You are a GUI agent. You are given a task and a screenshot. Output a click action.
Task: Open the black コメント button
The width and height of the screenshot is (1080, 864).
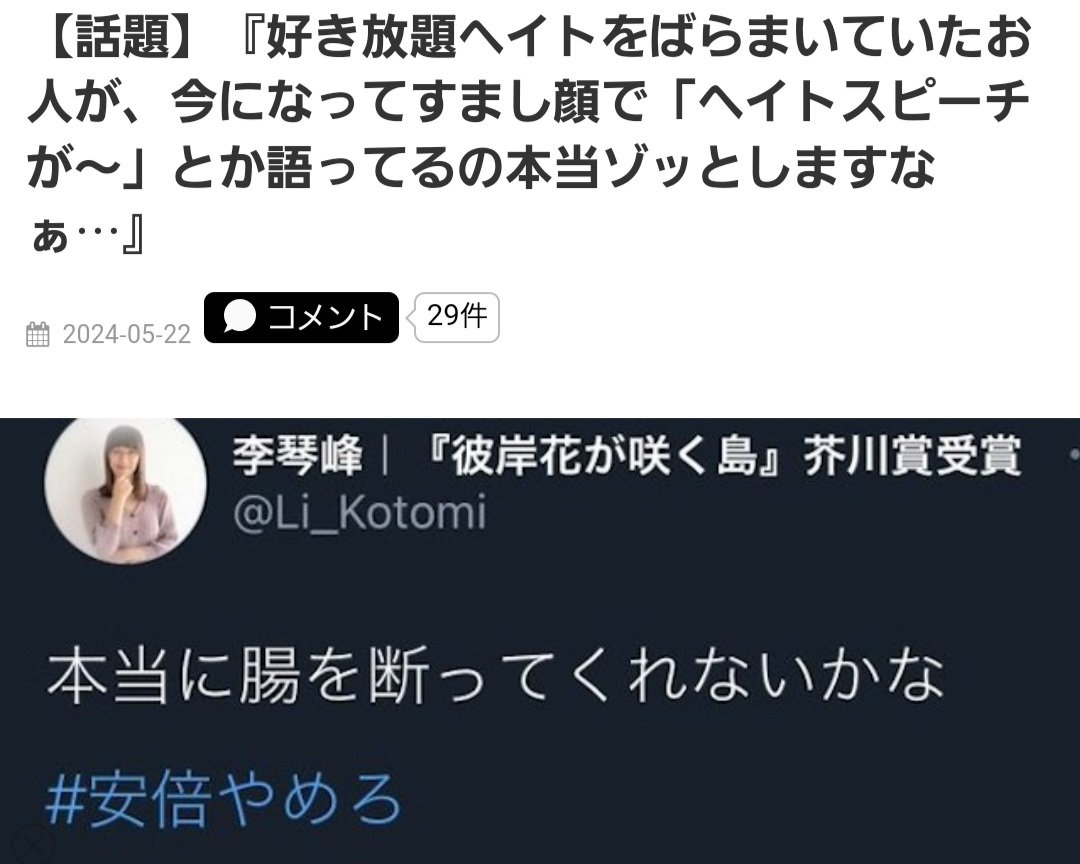coord(301,318)
